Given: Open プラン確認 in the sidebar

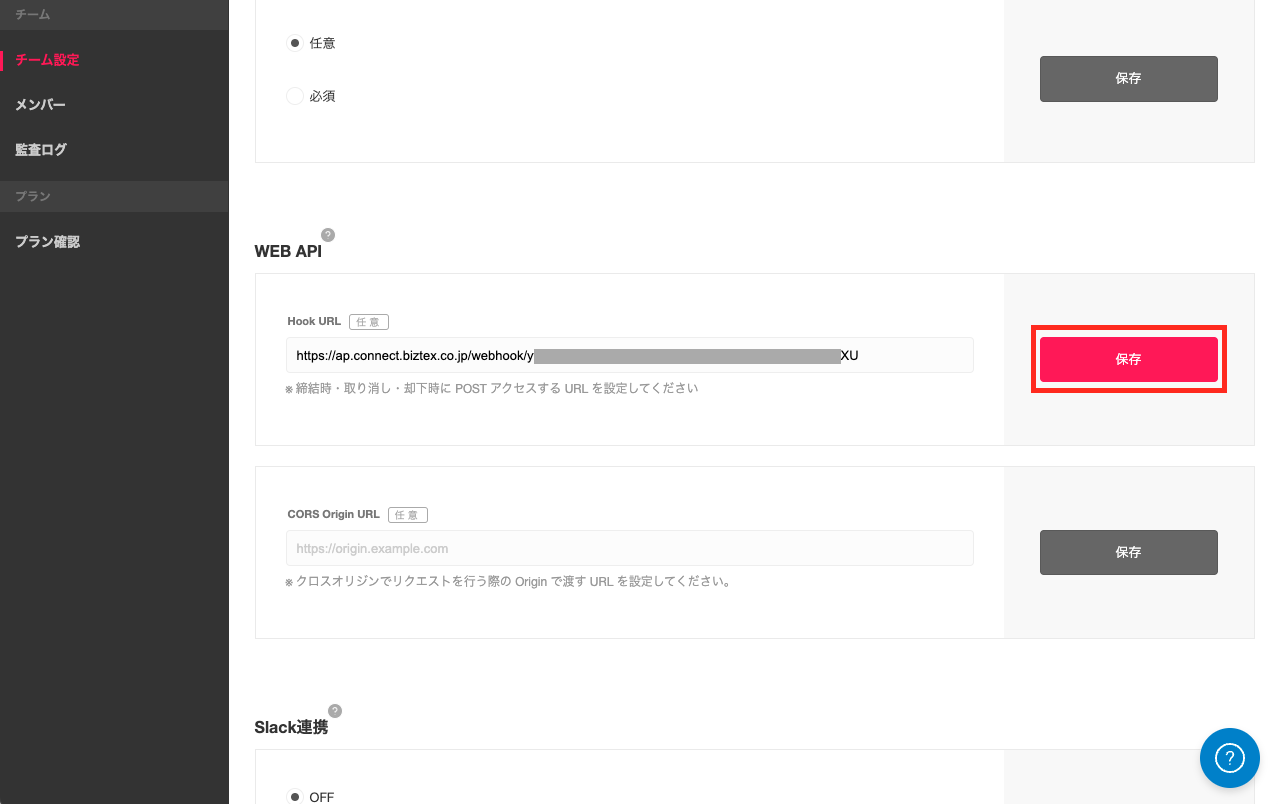Looking at the screenshot, I should [47, 242].
